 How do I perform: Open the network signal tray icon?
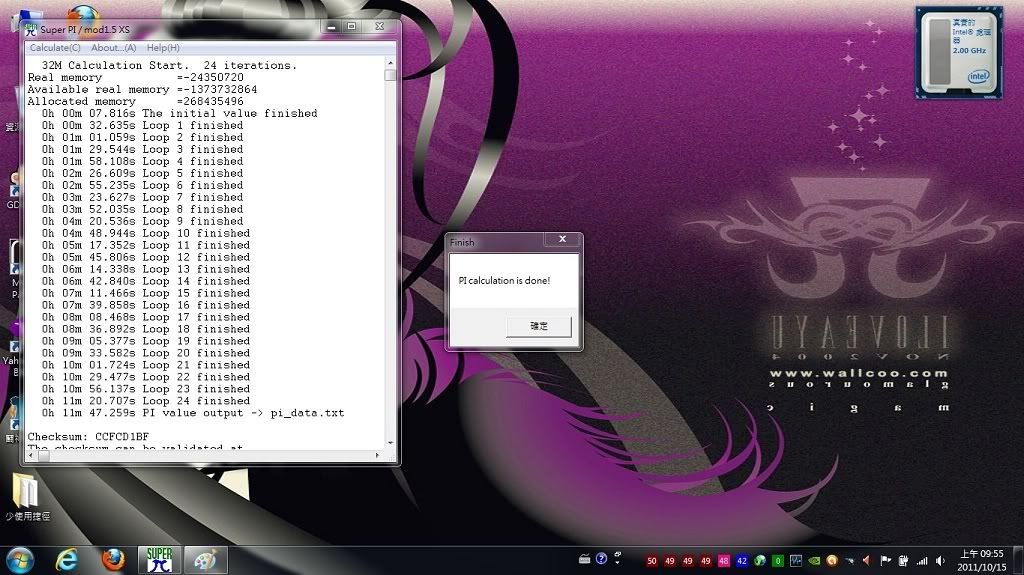click(922, 560)
